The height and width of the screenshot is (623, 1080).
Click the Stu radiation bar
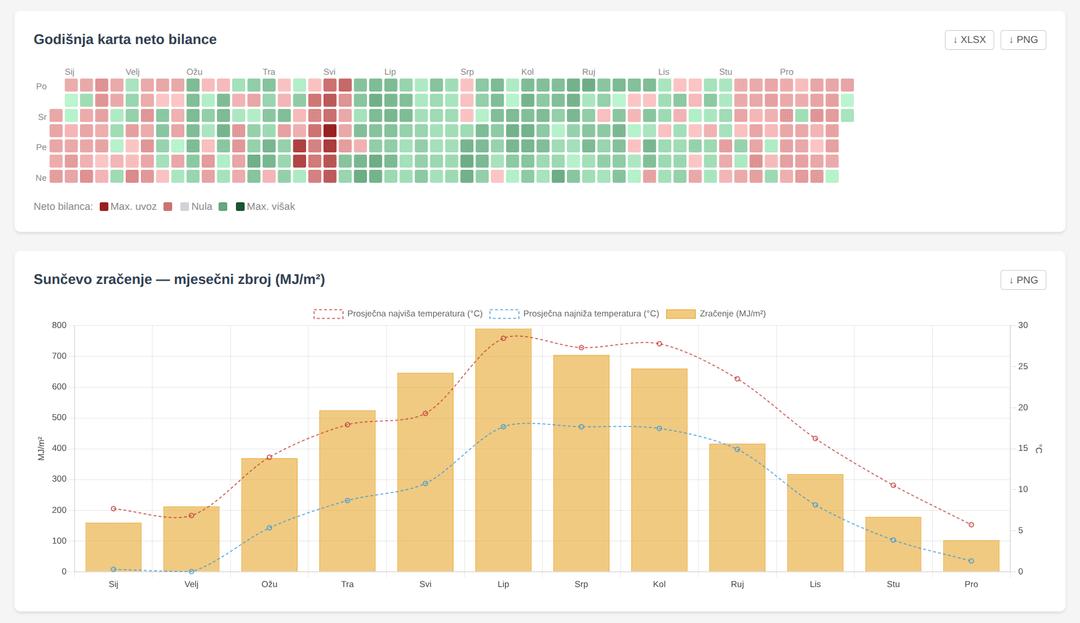(893, 544)
